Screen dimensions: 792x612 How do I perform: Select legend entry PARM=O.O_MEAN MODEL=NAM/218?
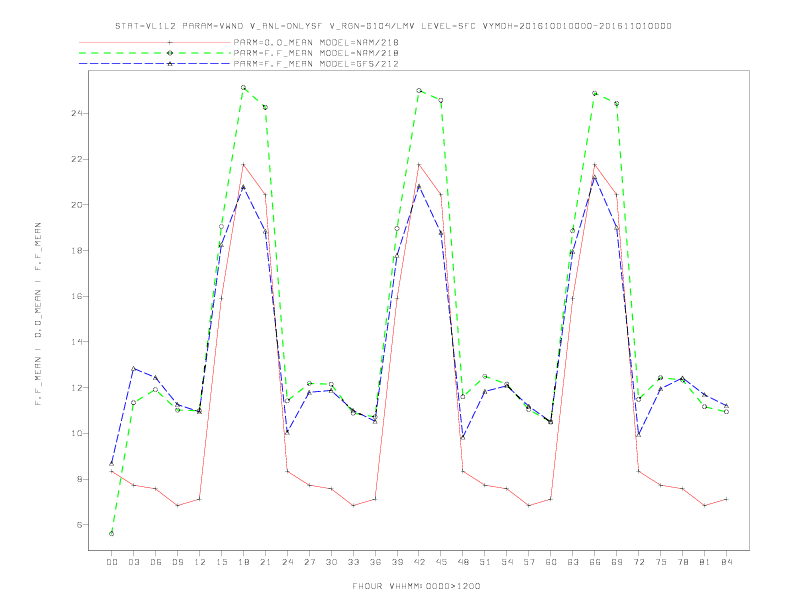point(316,42)
